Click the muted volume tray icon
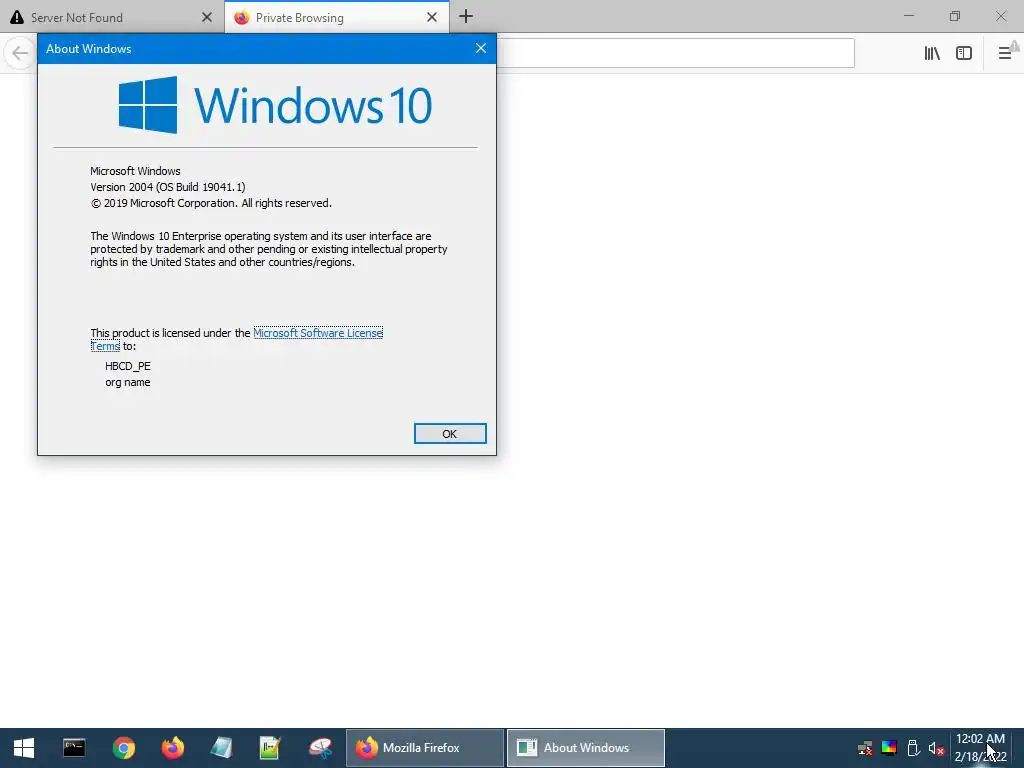 click(936, 748)
